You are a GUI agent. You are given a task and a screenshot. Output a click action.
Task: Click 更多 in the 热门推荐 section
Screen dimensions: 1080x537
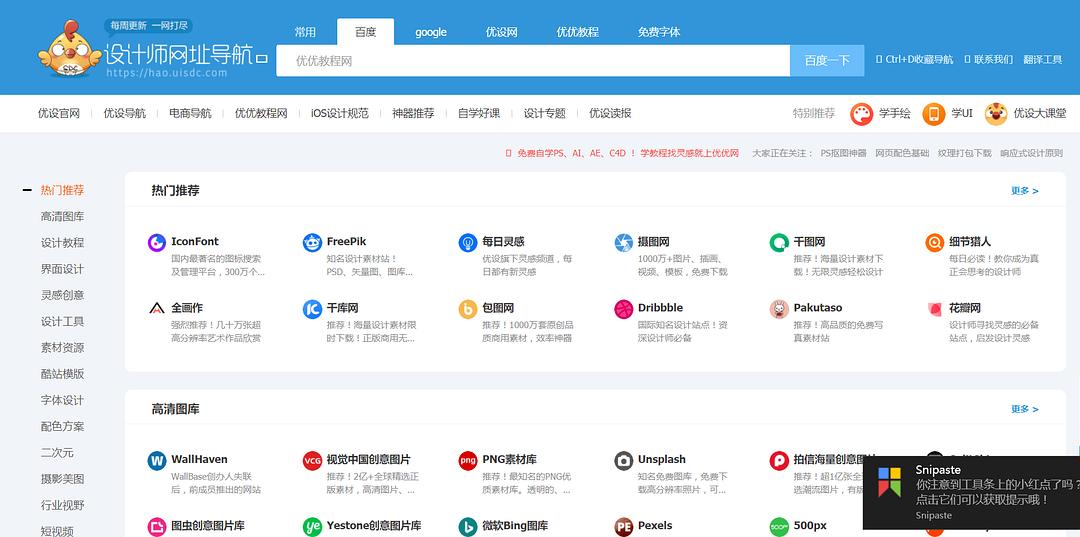pos(1024,191)
